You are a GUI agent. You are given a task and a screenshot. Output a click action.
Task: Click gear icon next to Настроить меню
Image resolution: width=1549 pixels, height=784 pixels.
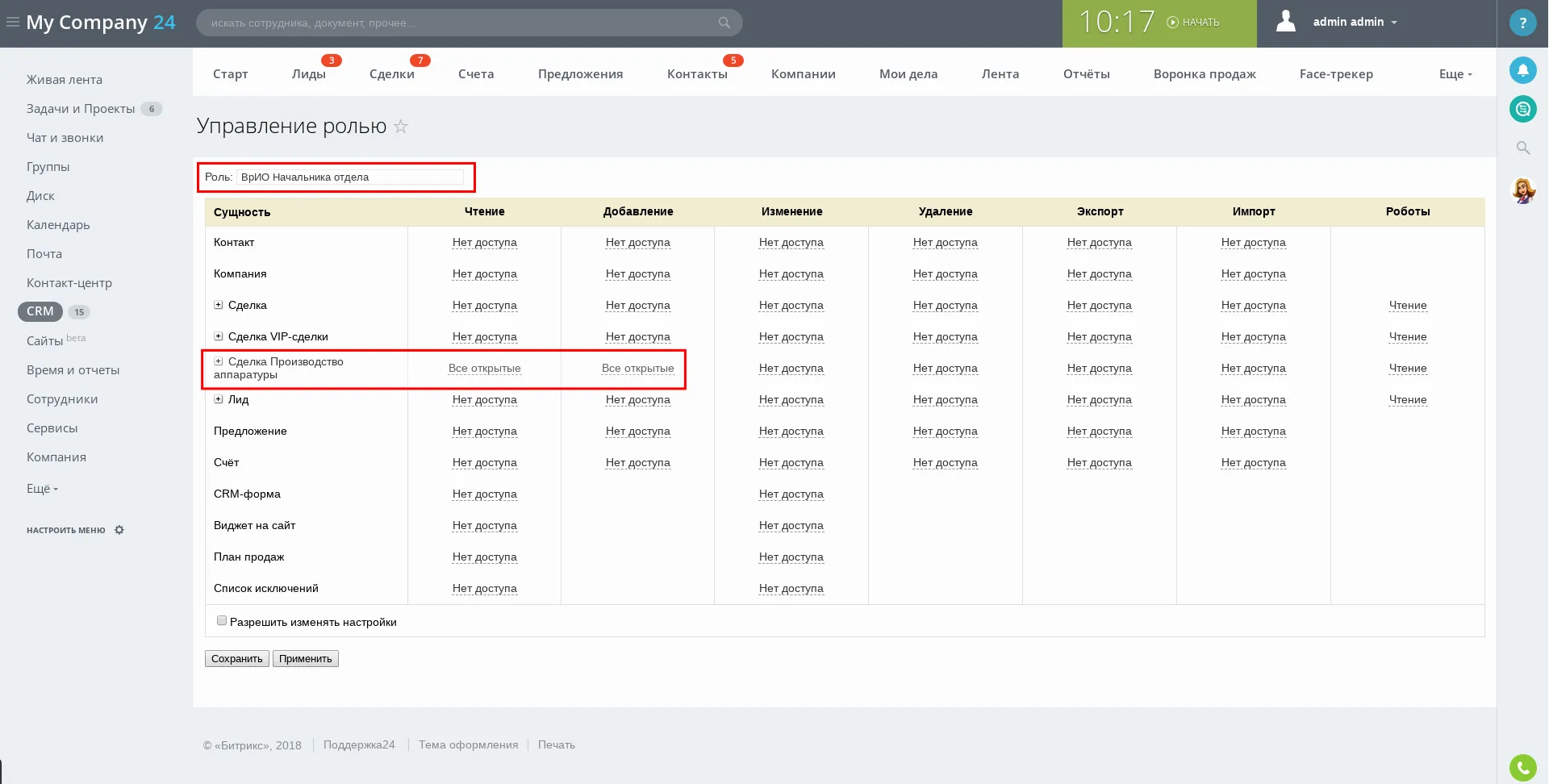(119, 530)
